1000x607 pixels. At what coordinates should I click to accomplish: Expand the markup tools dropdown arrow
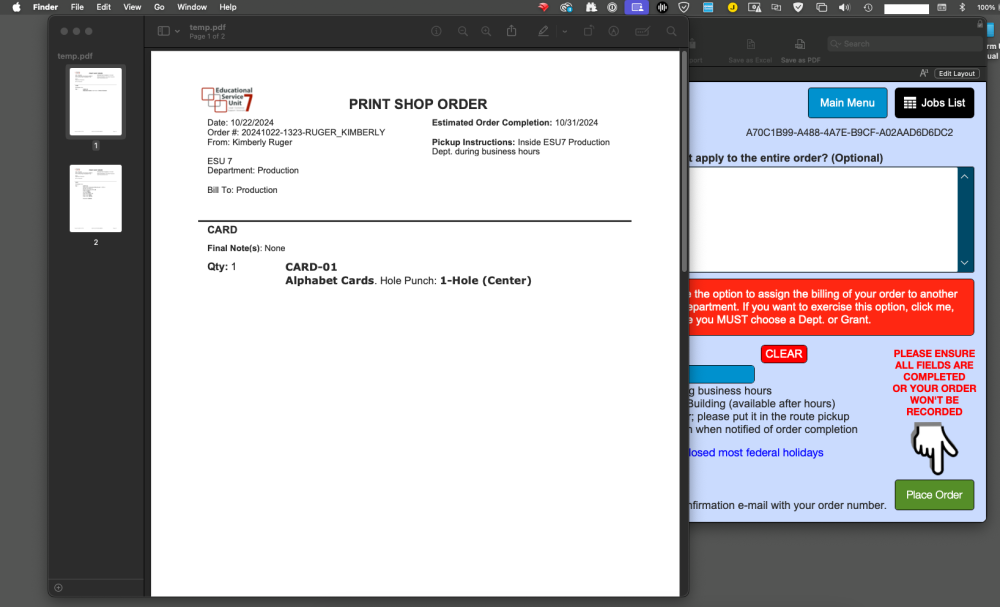click(564, 31)
